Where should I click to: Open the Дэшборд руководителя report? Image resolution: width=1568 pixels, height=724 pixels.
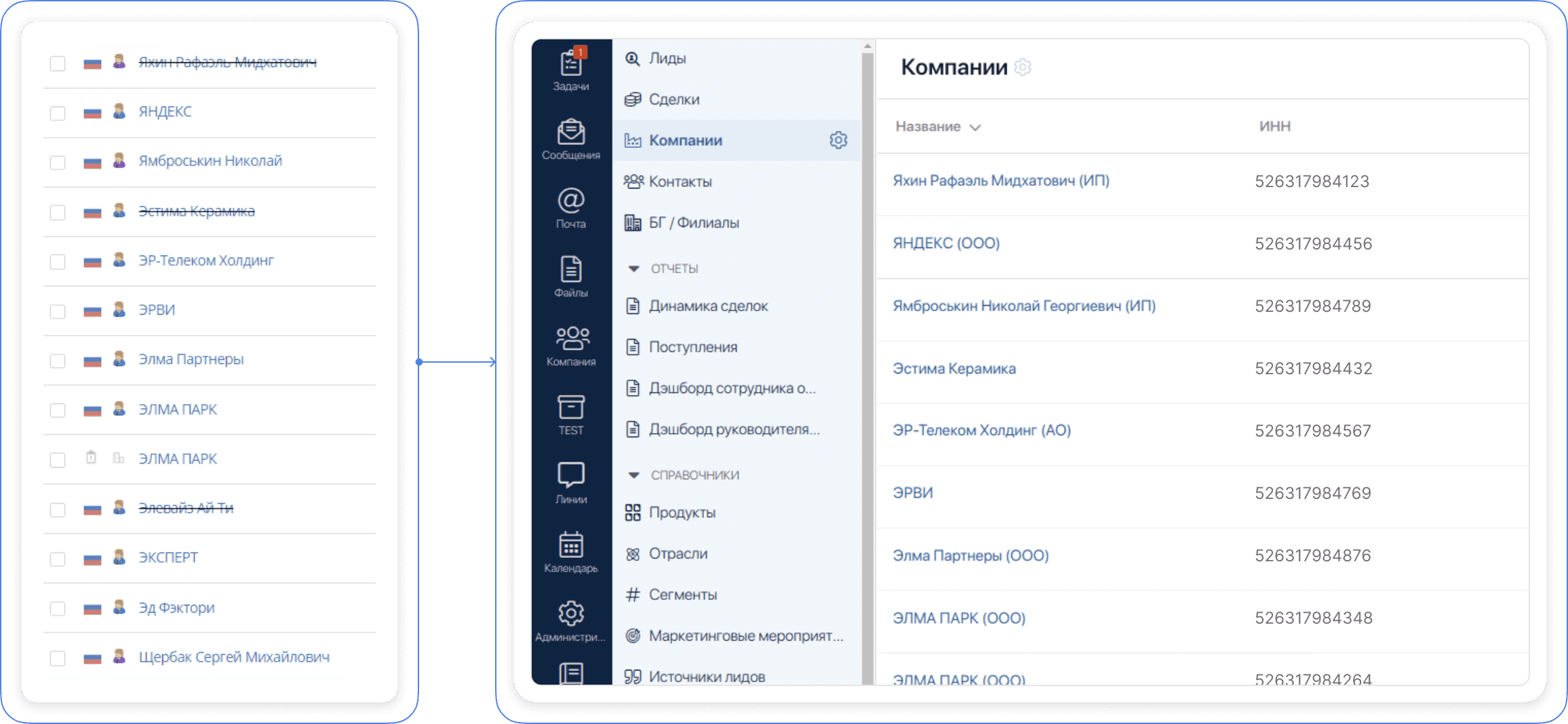point(736,429)
